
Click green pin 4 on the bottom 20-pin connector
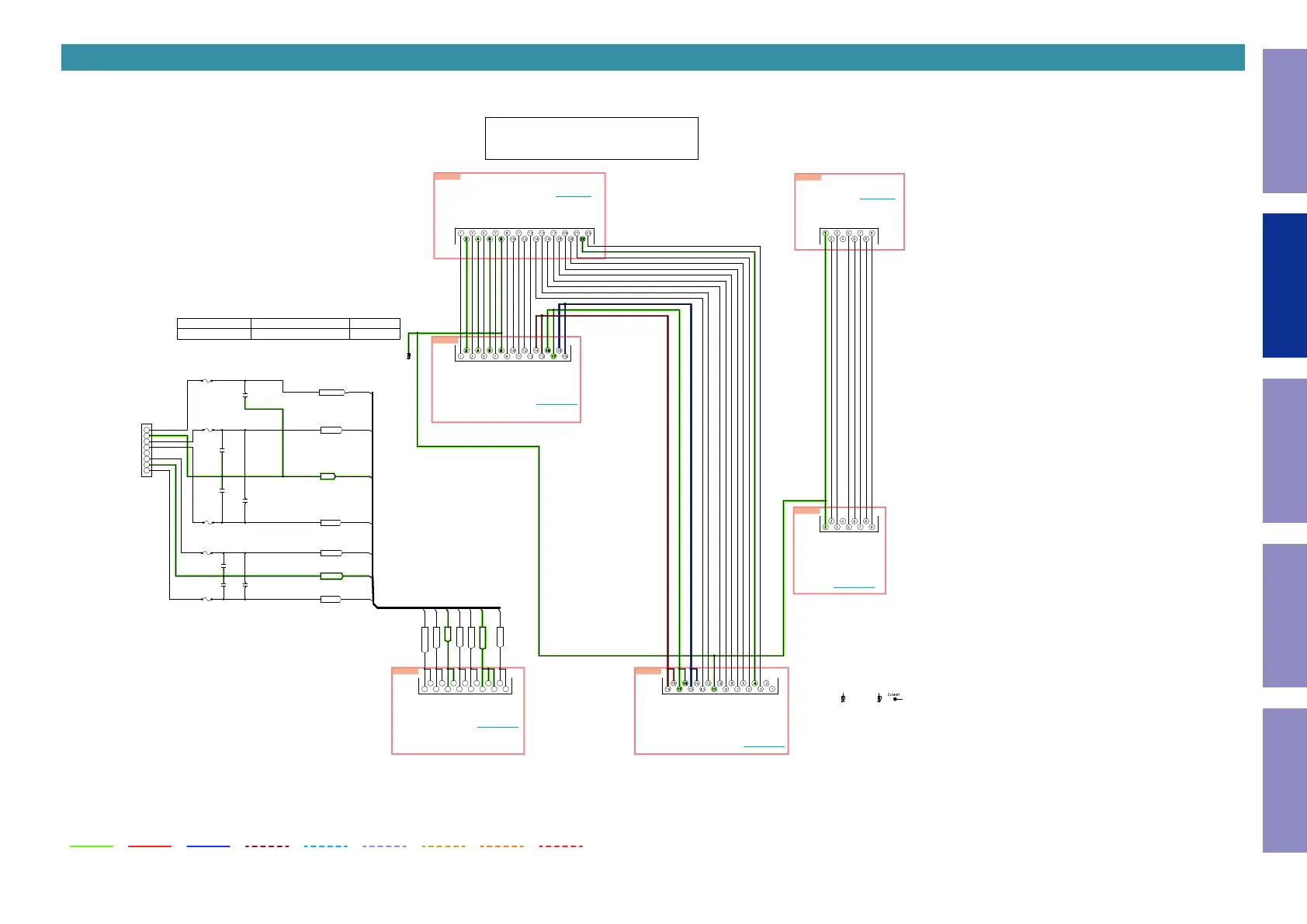(754, 683)
